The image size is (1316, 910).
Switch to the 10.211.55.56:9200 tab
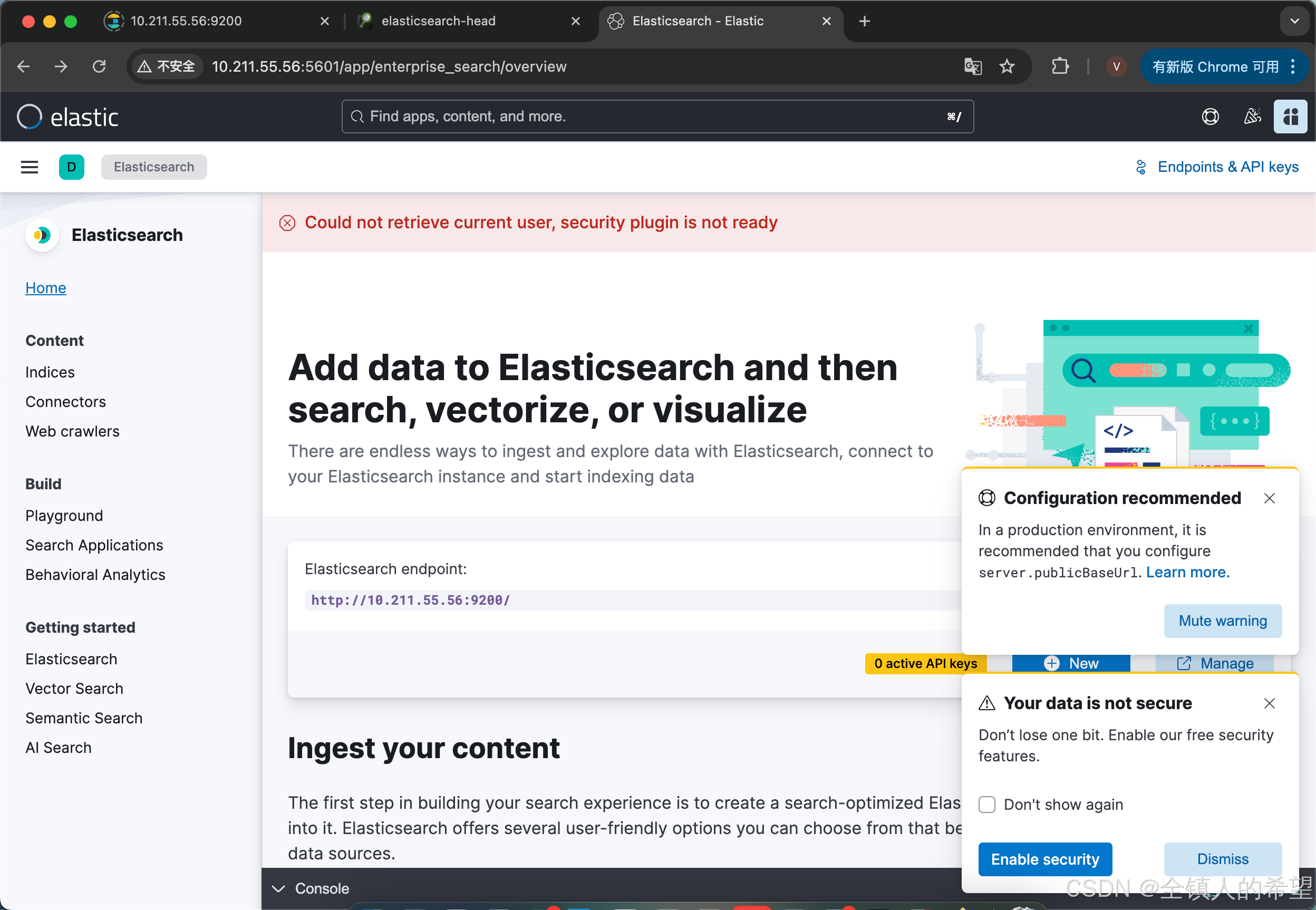[217, 21]
